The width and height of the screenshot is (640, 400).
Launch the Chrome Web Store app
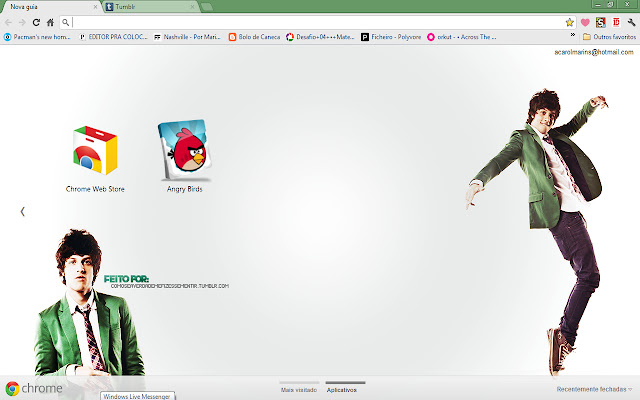click(x=95, y=159)
